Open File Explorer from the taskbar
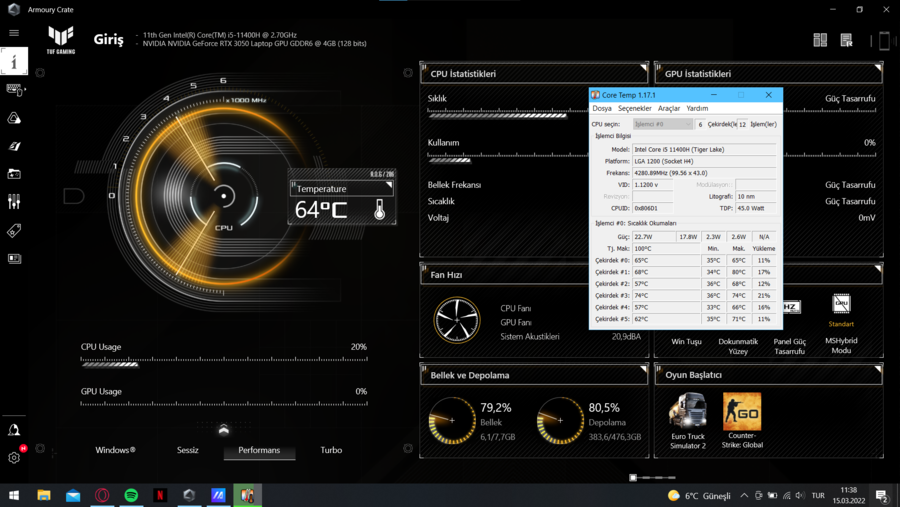The height and width of the screenshot is (507, 900). pos(44,495)
